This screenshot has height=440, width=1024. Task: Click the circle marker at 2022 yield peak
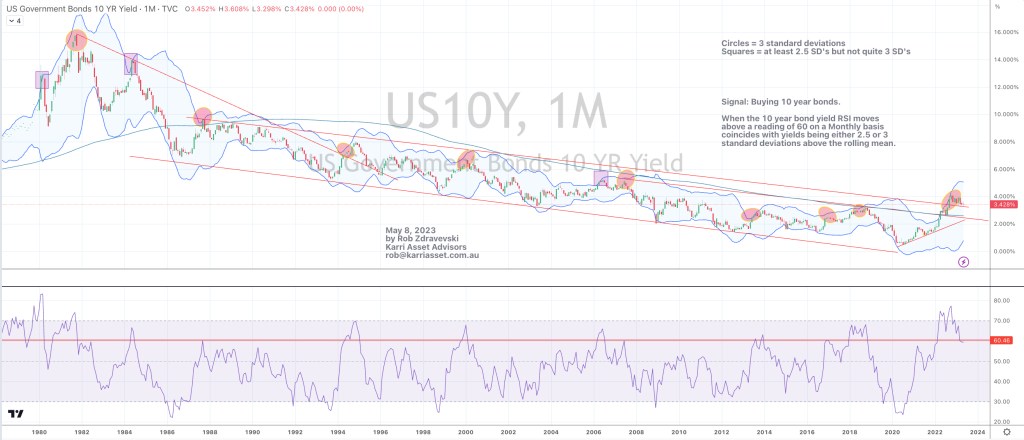pos(953,199)
